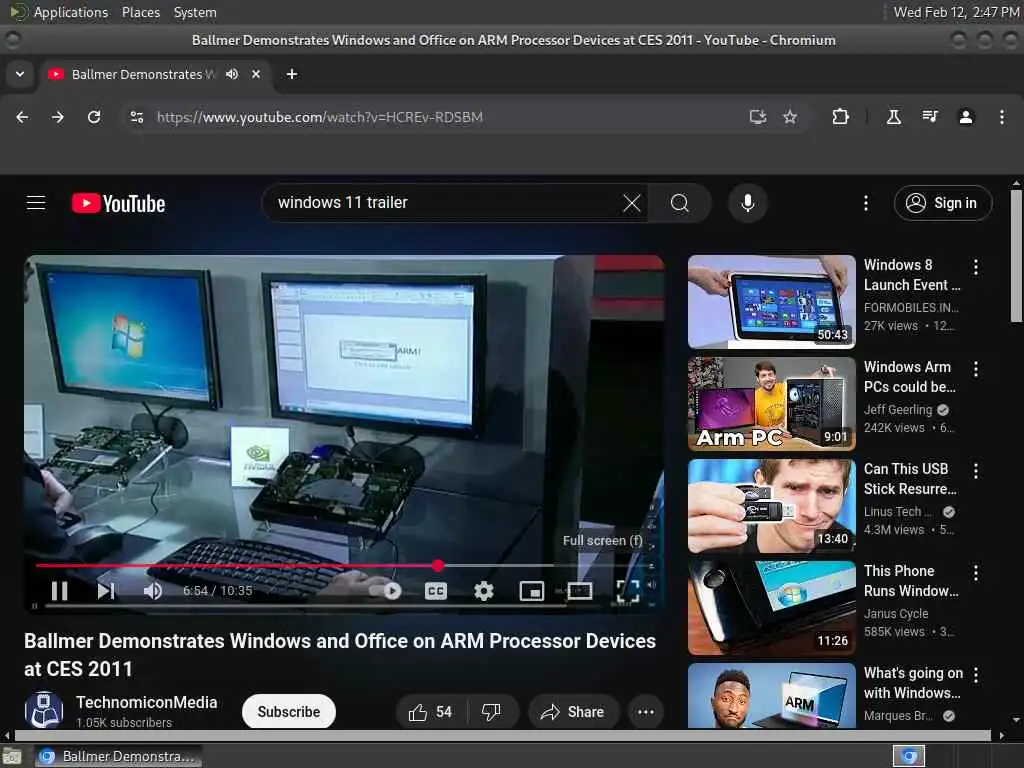Open the Extensions puzzle icon
Viewport: 1024px width, 768px height.
point(840,117)
